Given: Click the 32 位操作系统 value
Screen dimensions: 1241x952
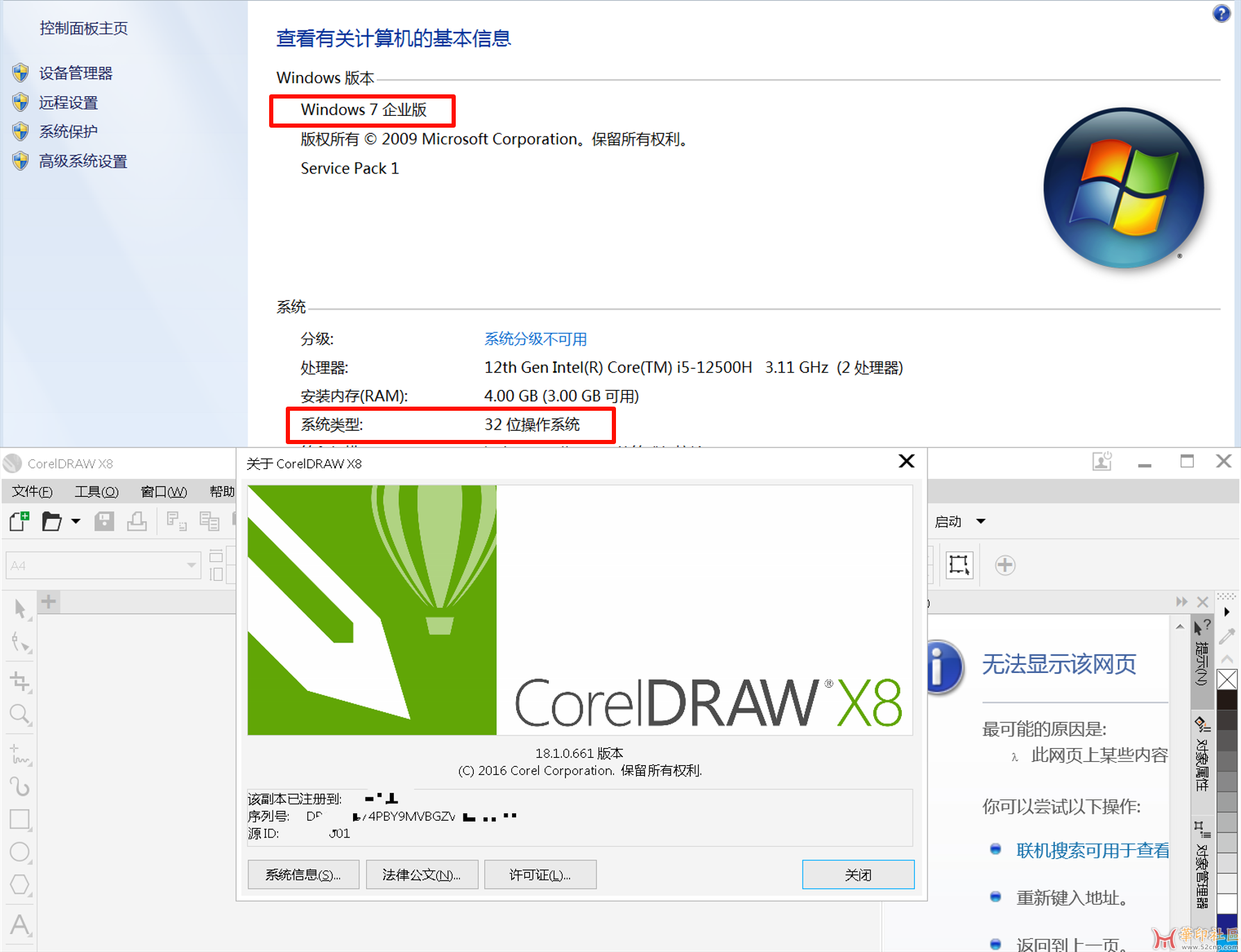Looking at the screenshot, I should (x=531, y=425).
